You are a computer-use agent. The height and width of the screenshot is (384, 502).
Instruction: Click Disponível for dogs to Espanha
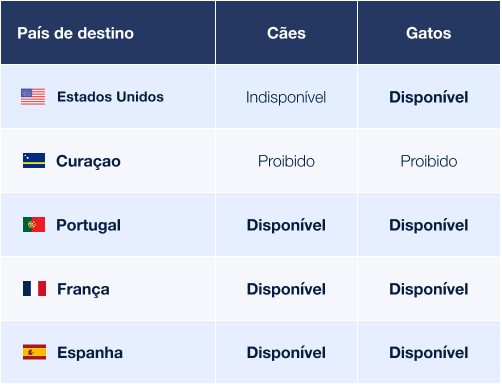286,353
